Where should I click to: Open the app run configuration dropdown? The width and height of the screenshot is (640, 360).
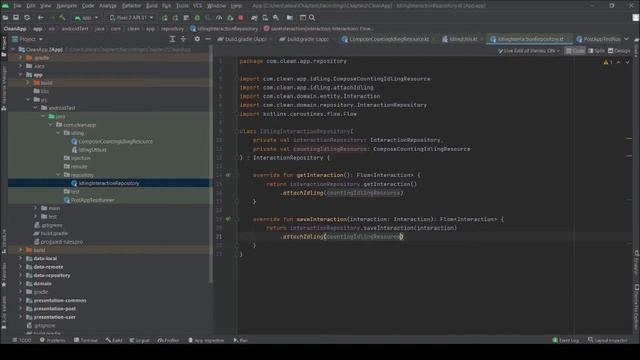(86, 18)
